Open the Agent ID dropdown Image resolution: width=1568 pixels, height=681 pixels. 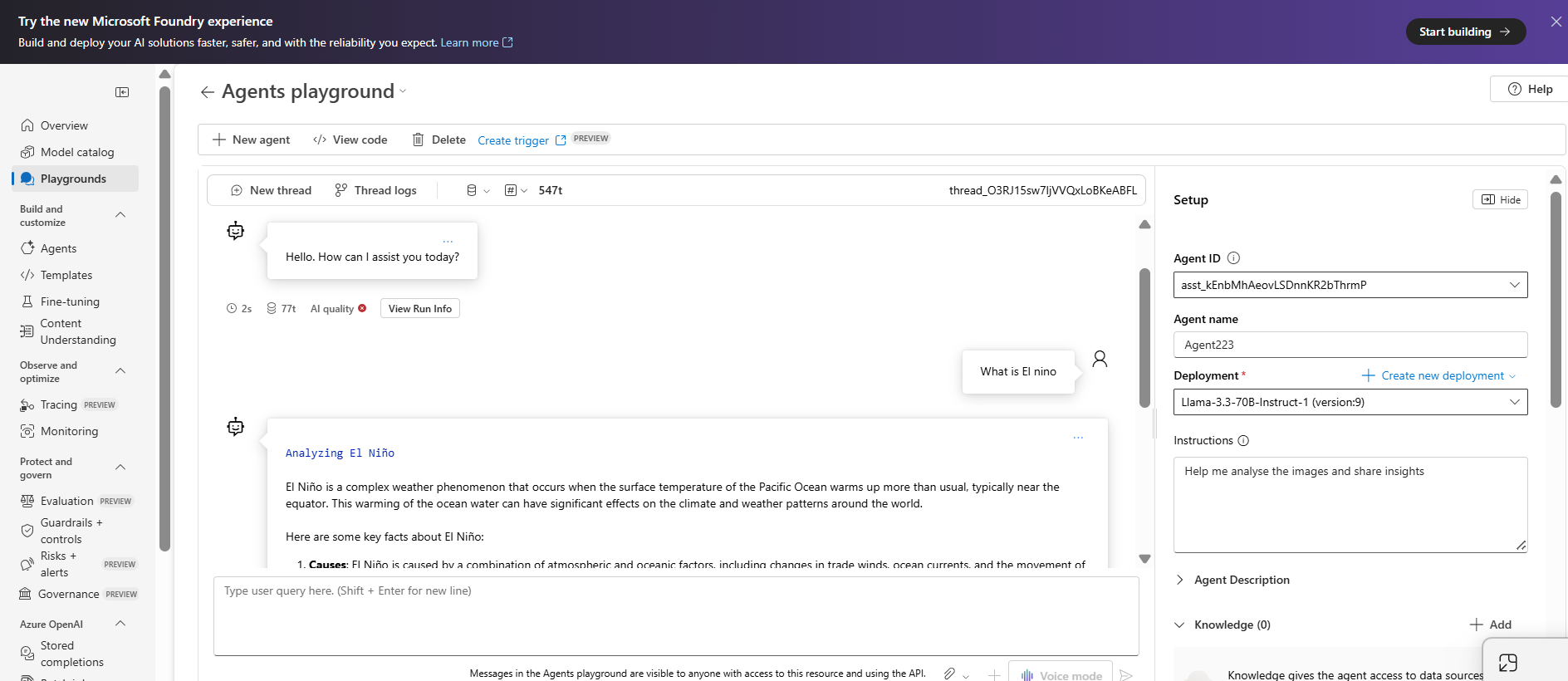[1350, 285]
